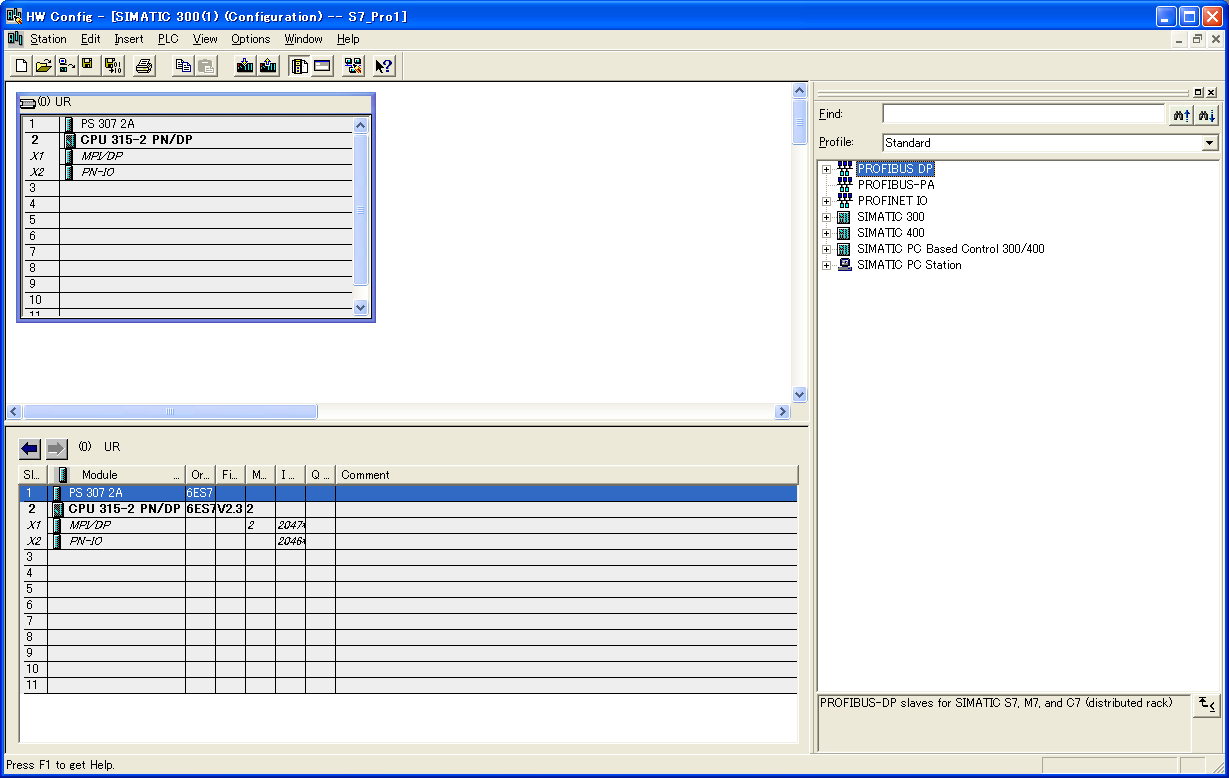
Task: Click Upload to PG toolbar icon
Action: [268, 66]
